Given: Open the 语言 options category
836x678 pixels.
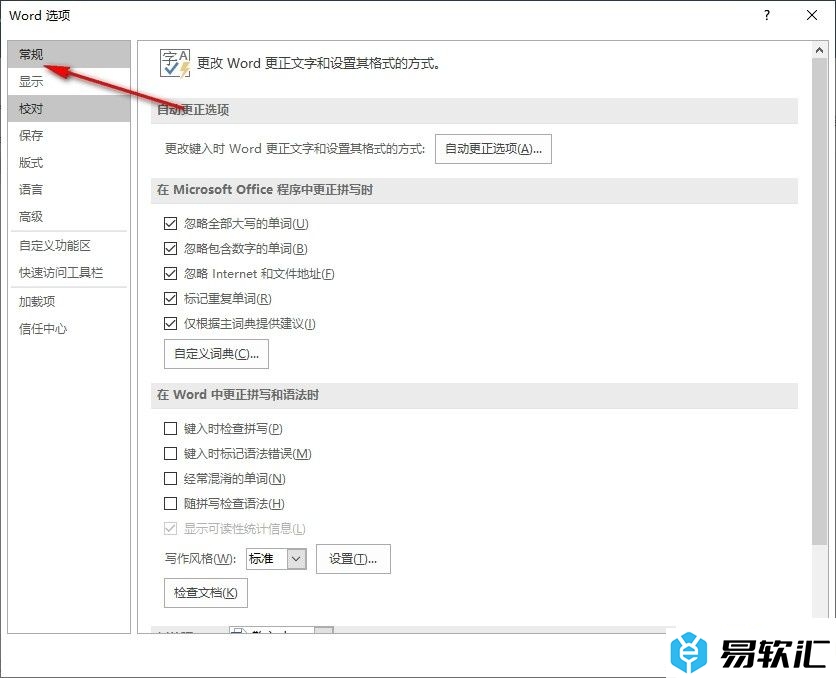Looking at the screenshot, I should (69, 189).
